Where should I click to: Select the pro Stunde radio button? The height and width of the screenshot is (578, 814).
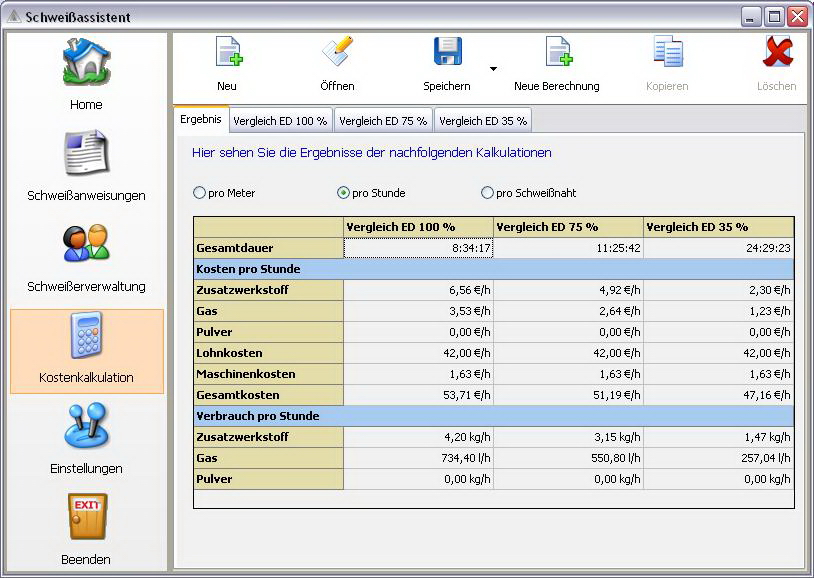344,193
